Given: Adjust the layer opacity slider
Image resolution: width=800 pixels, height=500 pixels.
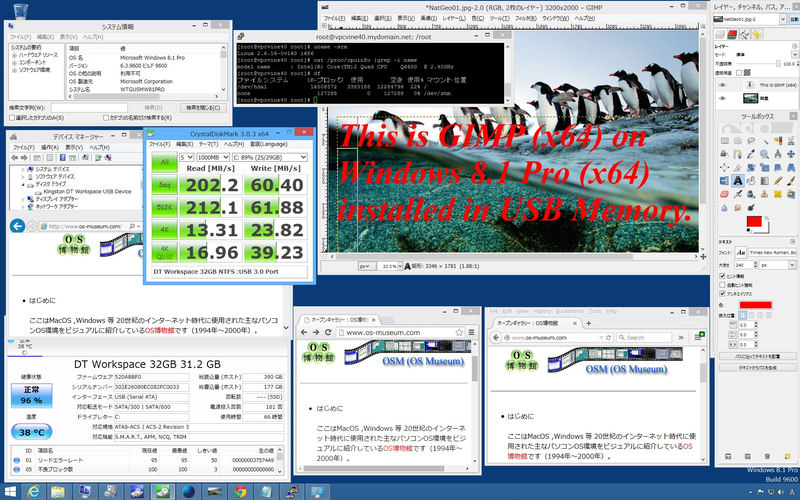Looking at the screenshot, I should pyautogui.click(x=760, y=63).
